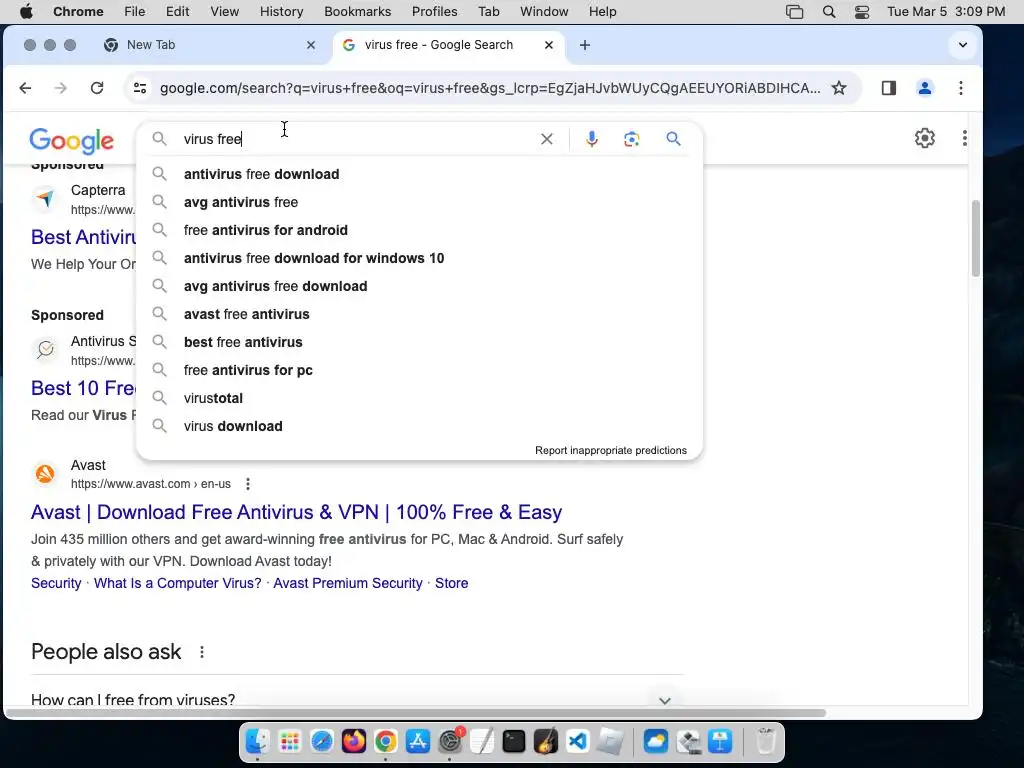Open Visual Studio Code from the dock

click(x=578, y=742)
